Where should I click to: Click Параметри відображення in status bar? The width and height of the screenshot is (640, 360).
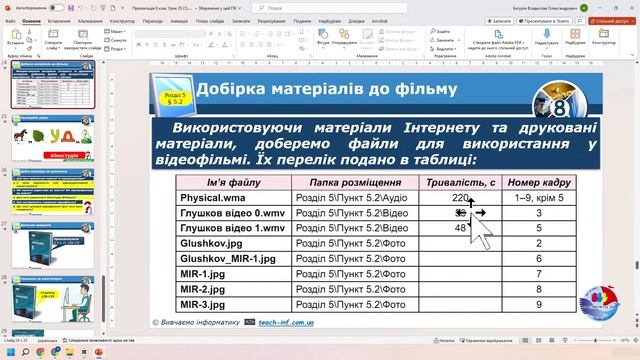click(486, 340)
